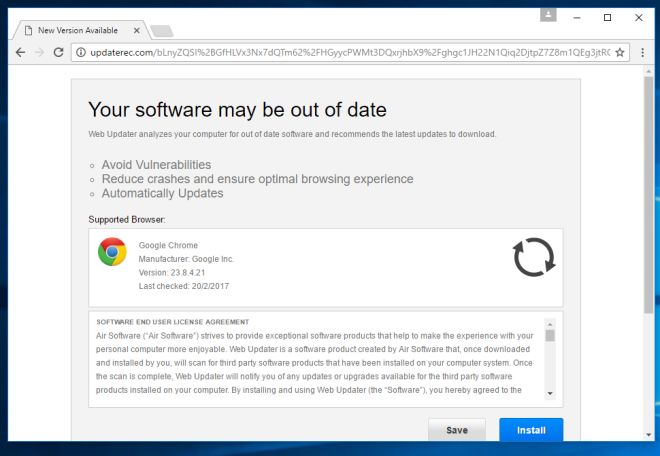Reload the current page
Viewport: 660px width, 456px height.
point(59,52)
